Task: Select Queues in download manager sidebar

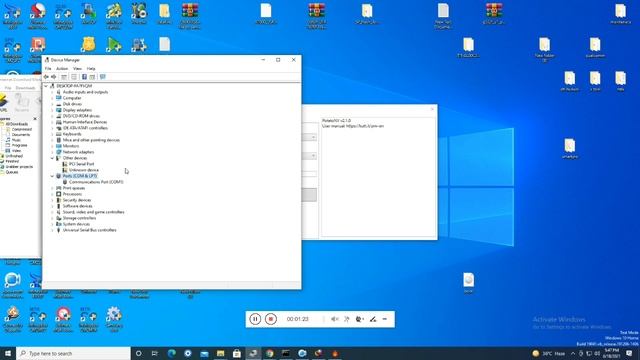Action: point(11,172)
